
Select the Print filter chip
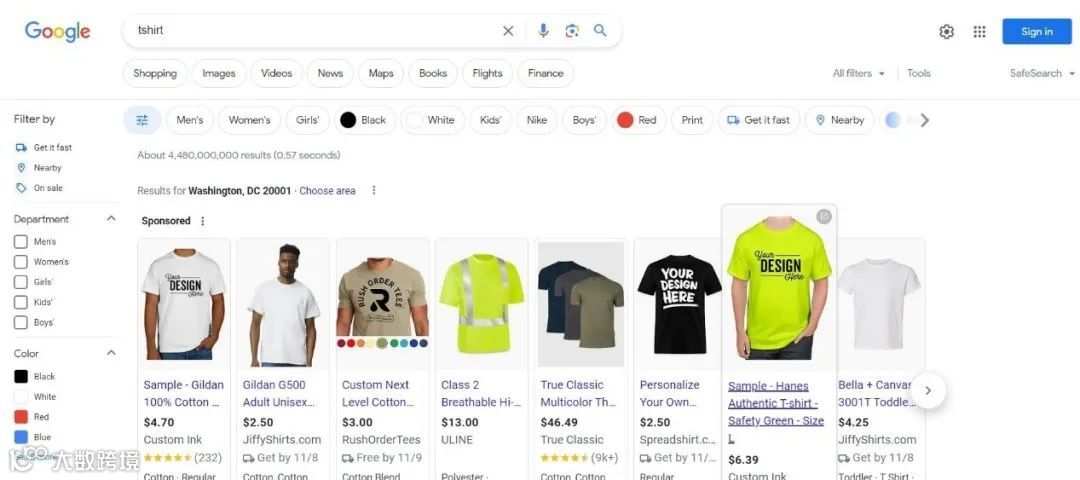coord(692,120)
